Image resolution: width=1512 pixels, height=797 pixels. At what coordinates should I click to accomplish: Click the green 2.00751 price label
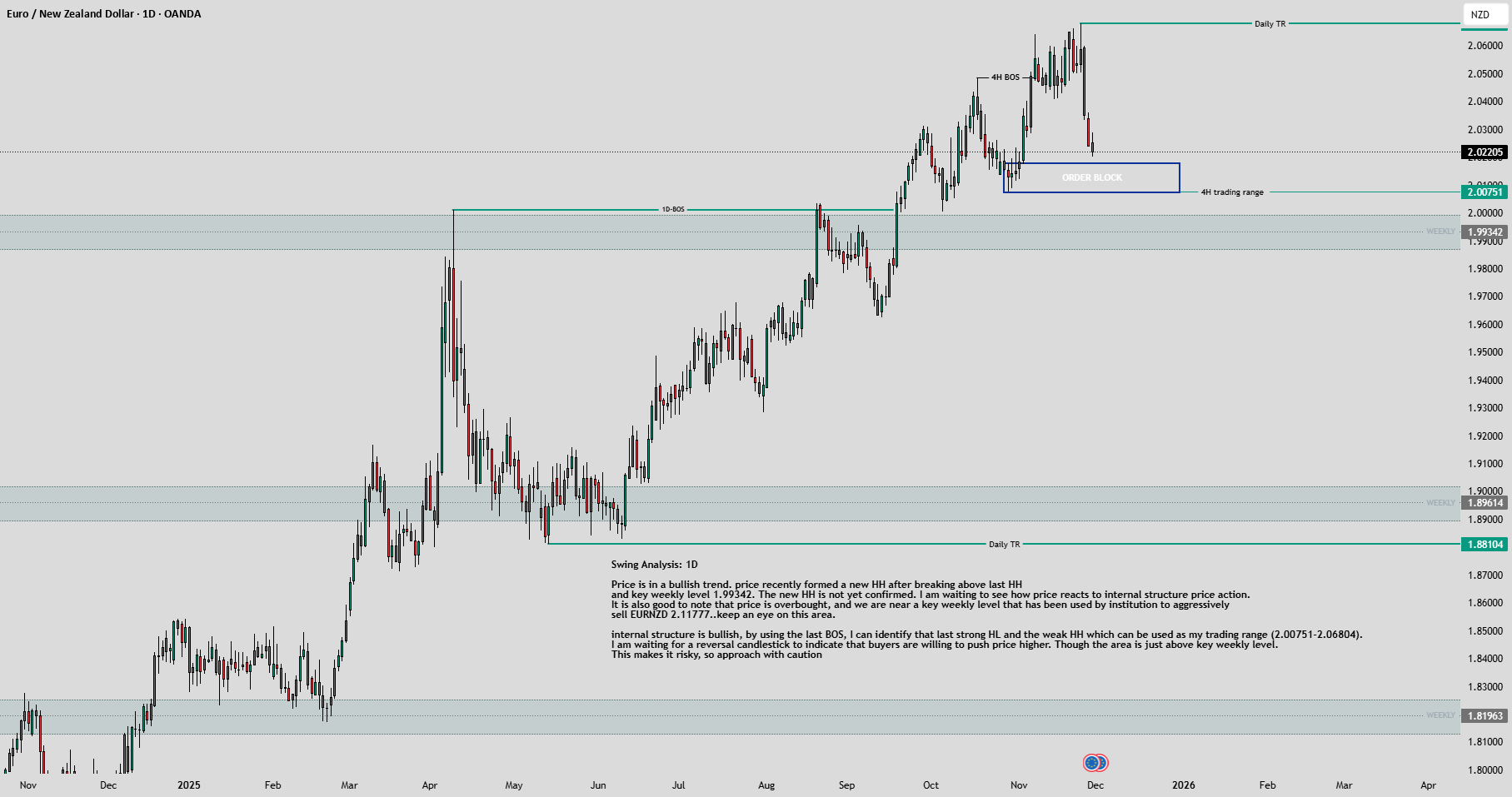pos(1485,192)
